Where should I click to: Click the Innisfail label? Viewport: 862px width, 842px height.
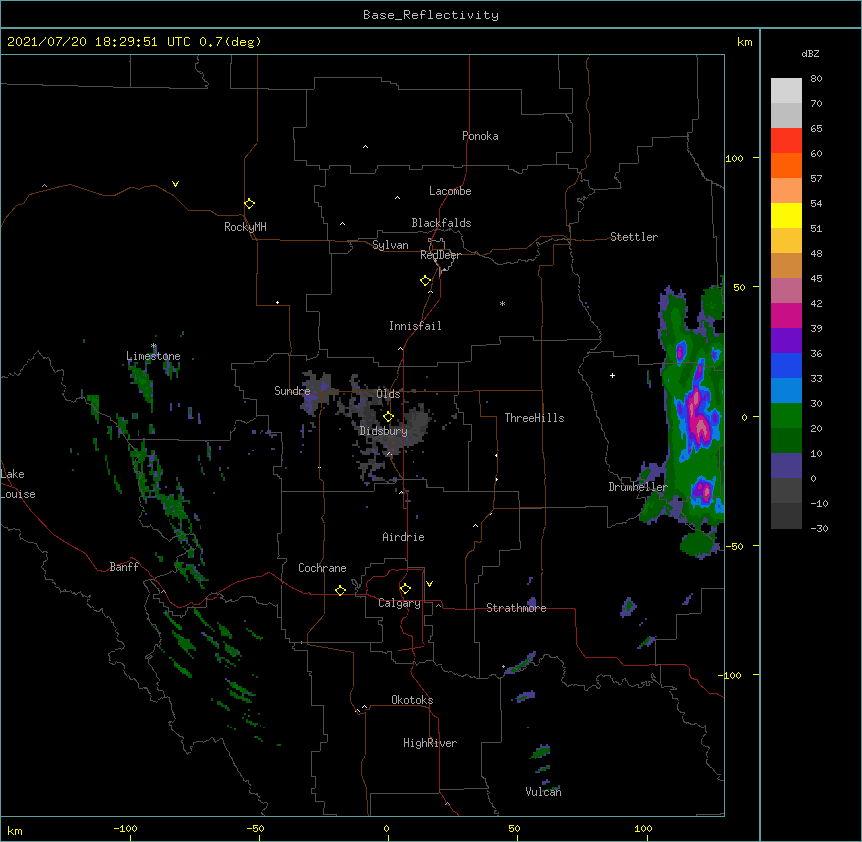(x=415, y=326)
